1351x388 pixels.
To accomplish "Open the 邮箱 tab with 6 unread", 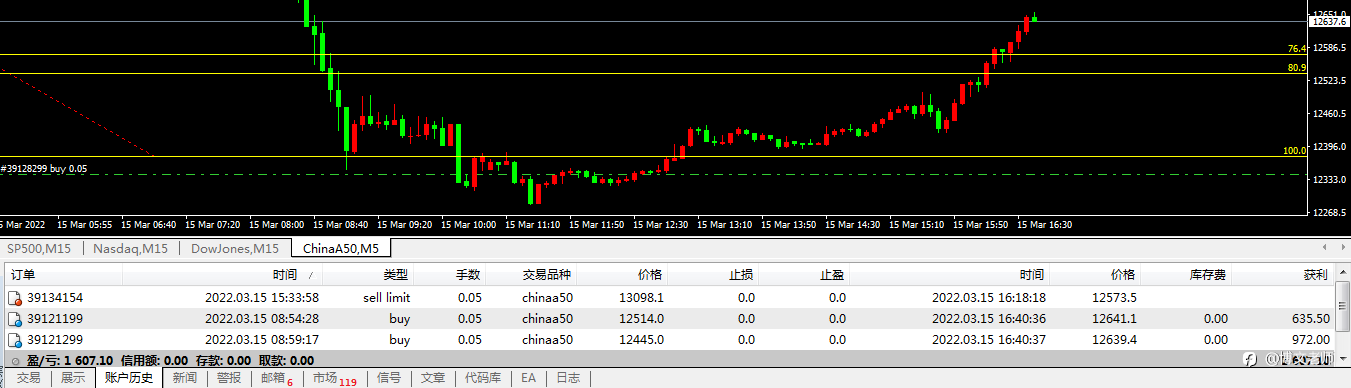I will 277,378.
